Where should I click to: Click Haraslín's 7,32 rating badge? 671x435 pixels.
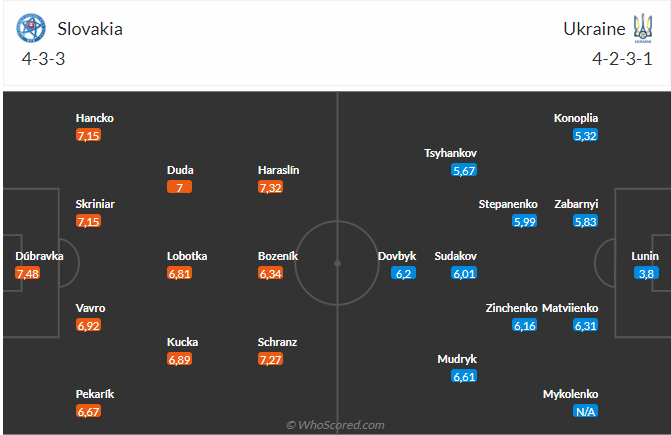(270, 187)
